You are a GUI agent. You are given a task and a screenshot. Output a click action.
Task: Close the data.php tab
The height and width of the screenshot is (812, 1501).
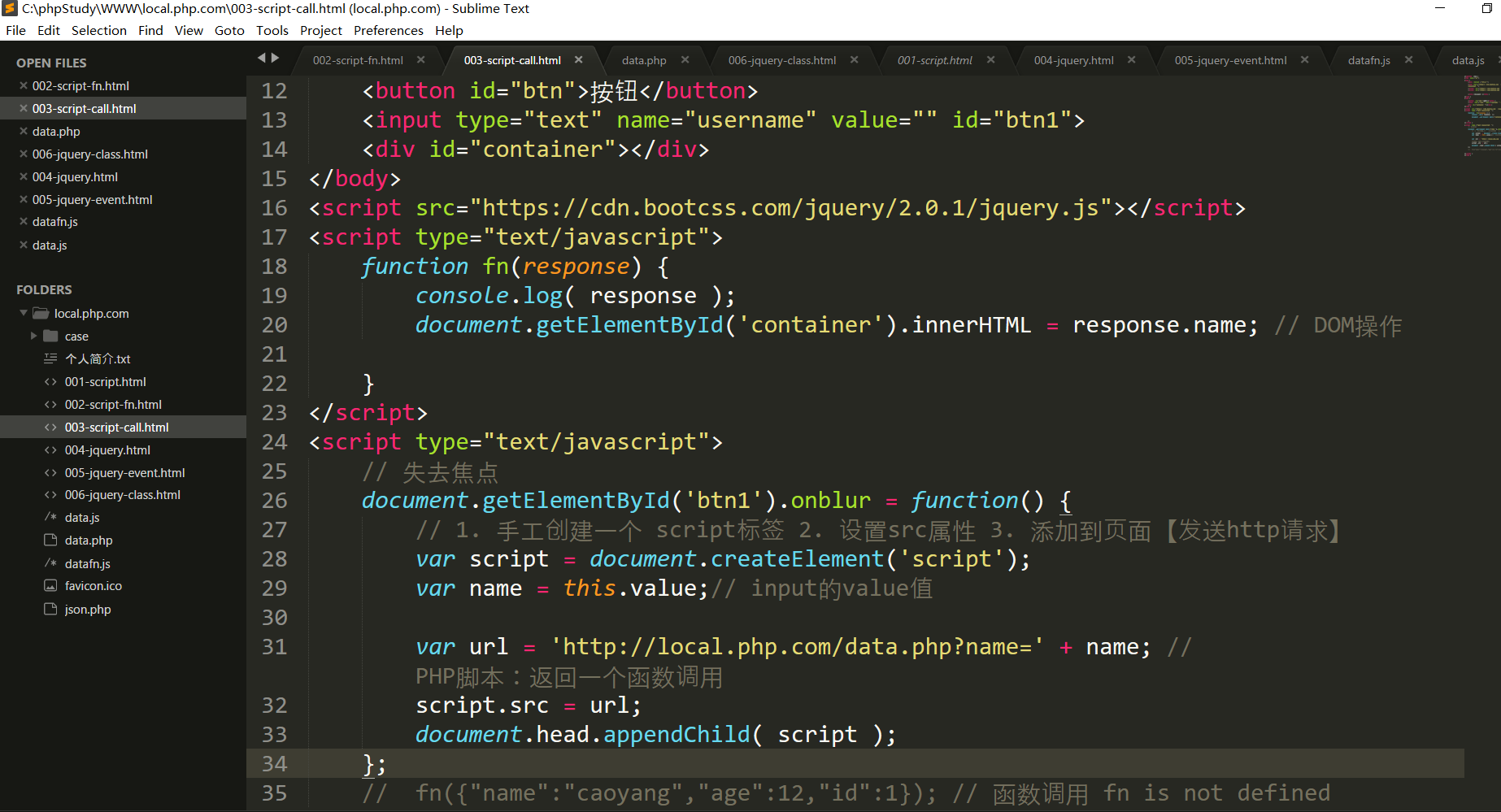tap(685, 60)
